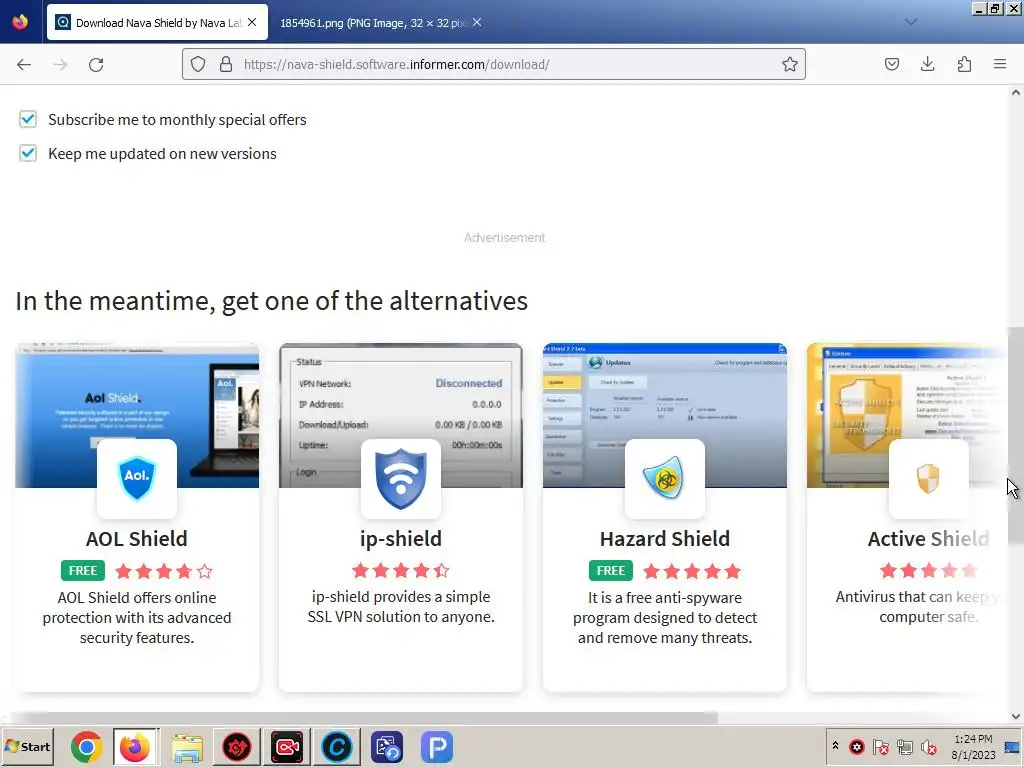The height and width of the screenshot is (768, 1024).
Task: Open the blue C app in taskbar
Action: pos(337,746)
